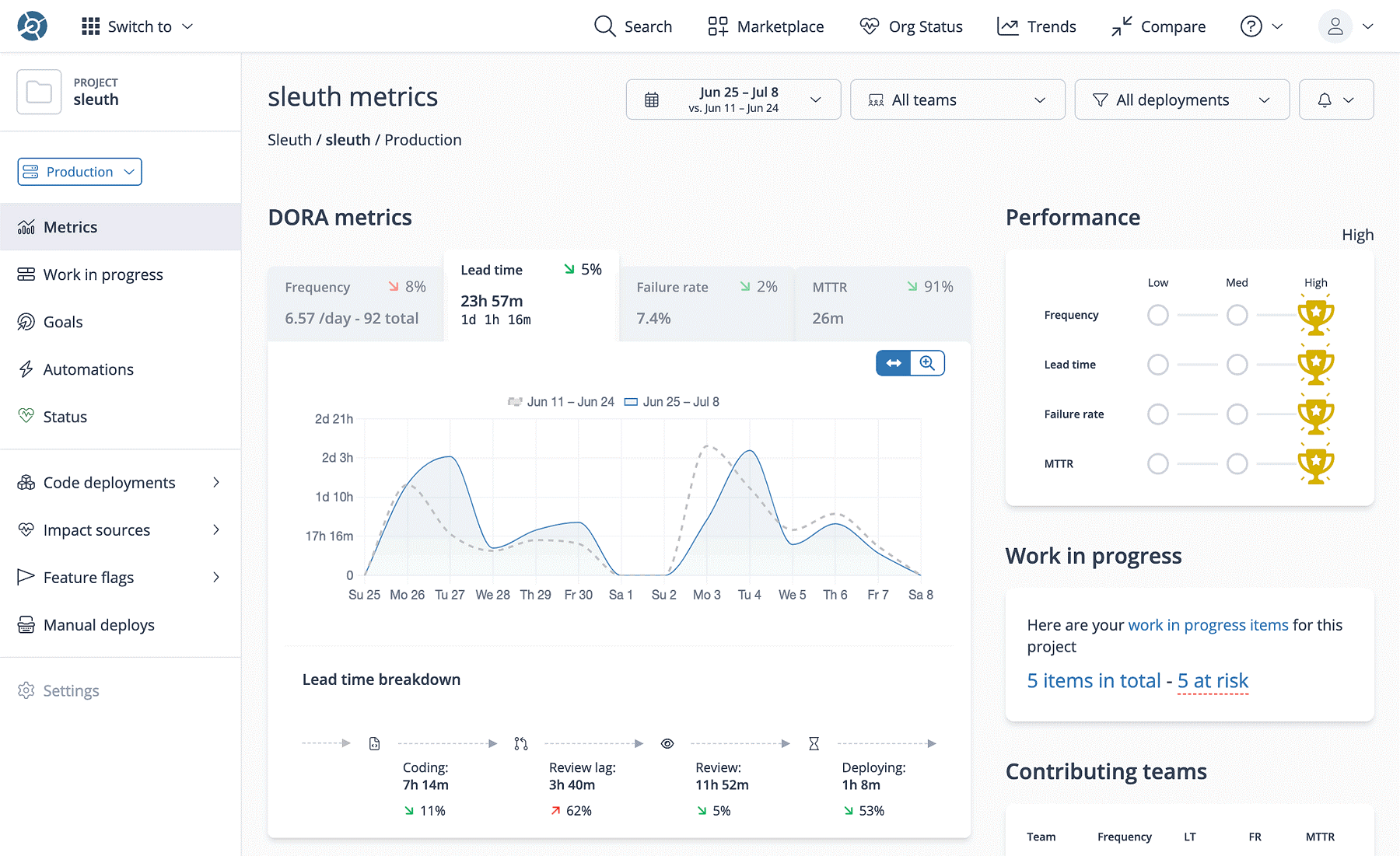Toggle Jun 25 – Jul 8 legend series
The height and width of the screenshot is (856, 1400).
[x=672, y=402]
